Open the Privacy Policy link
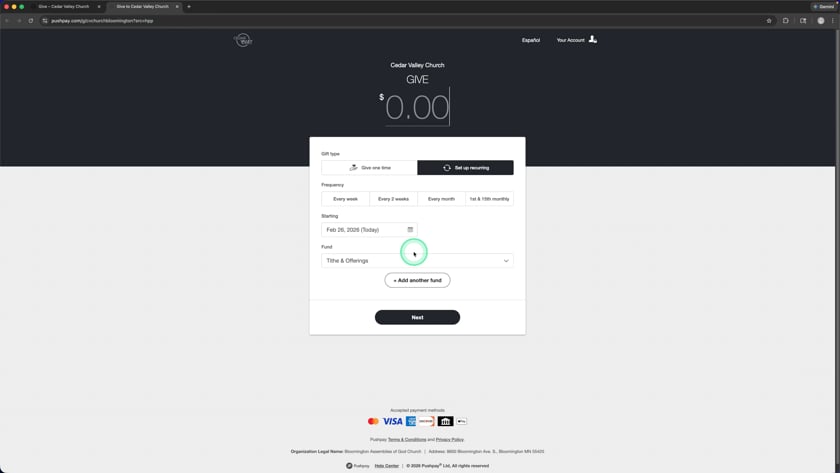This screenshot has width=840, height=473. [450, 439]
